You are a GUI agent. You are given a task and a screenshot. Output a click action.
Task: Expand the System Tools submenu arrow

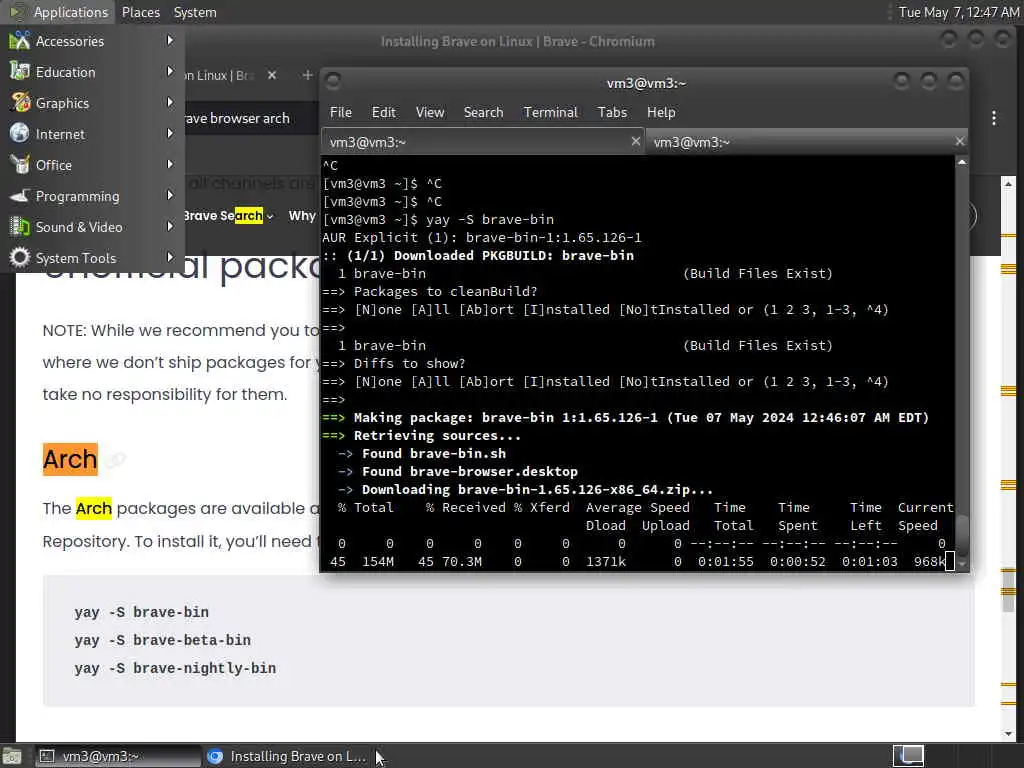click(x=170, y=257)
